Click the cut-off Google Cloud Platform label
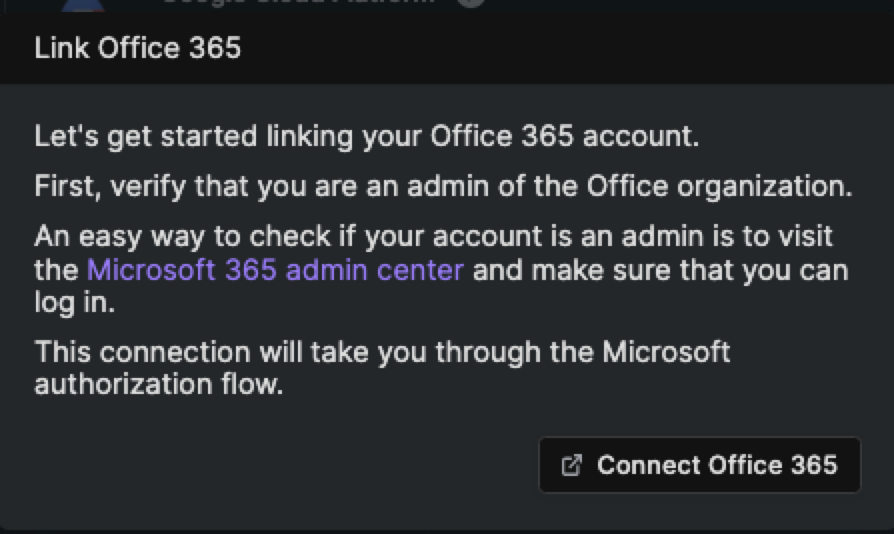 298,2
